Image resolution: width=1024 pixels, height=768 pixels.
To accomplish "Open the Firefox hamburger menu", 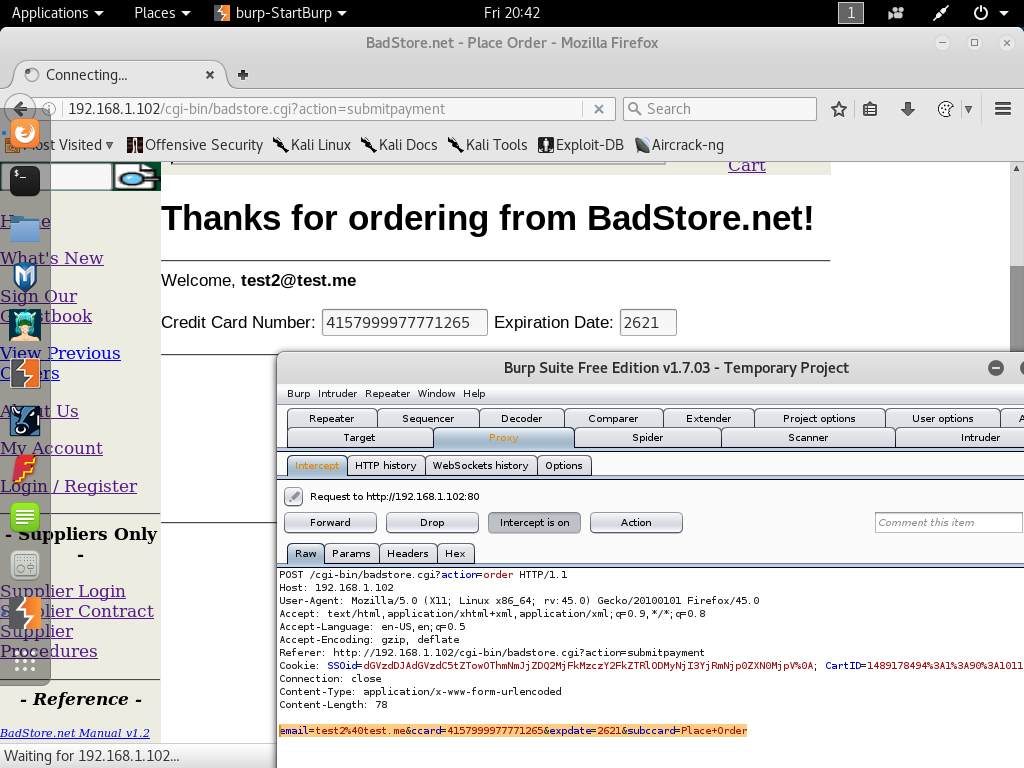I will tap(1002, 109).
